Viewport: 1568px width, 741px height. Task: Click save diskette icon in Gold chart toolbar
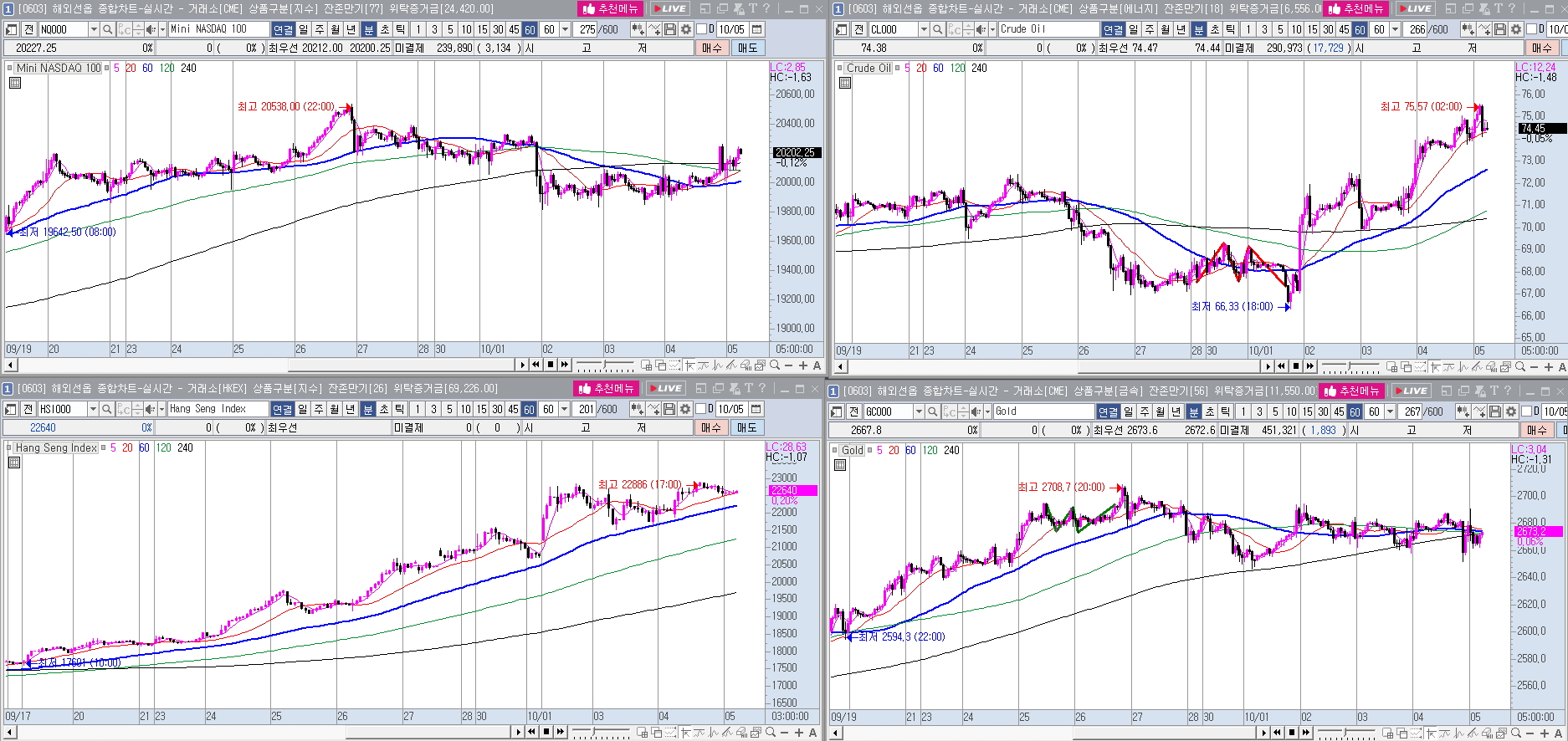pos(1495,411)
